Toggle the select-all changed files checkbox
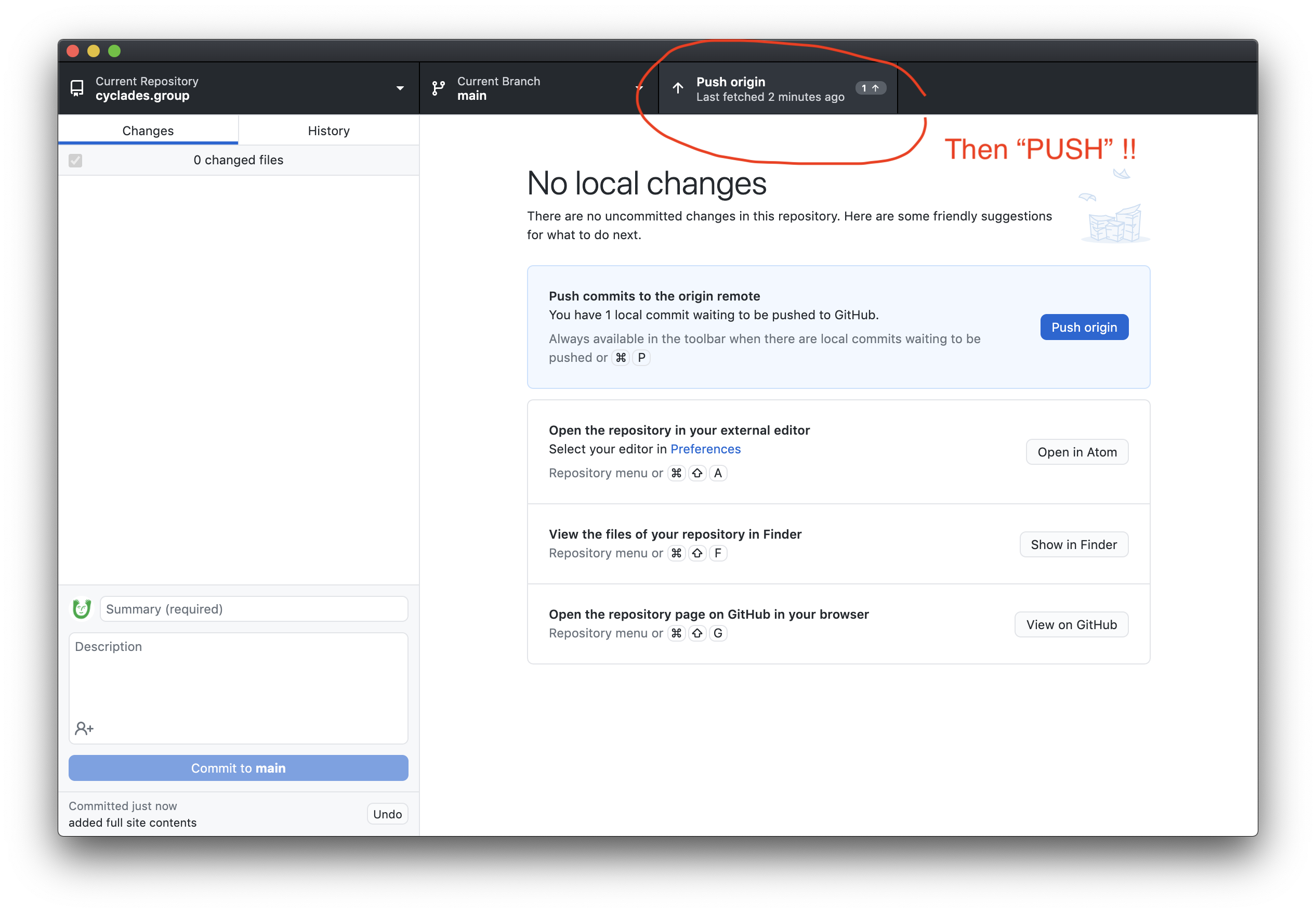Image resolution: width=1316 pixels, height=913 pixels. (75, 160)
